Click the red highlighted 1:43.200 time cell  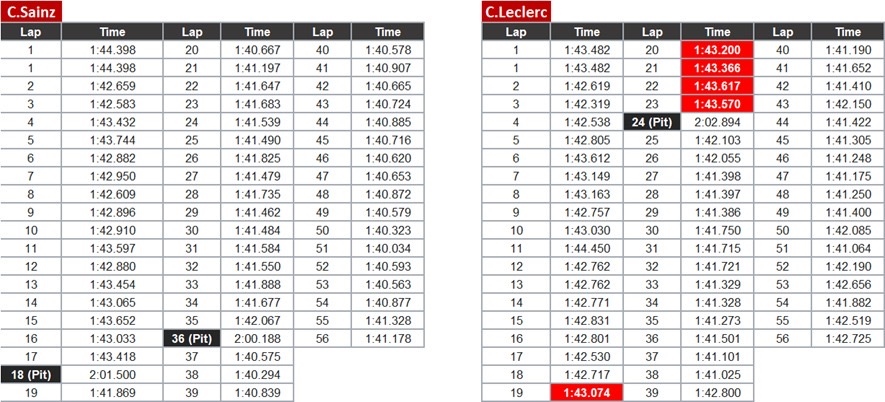tap(716, 50)
